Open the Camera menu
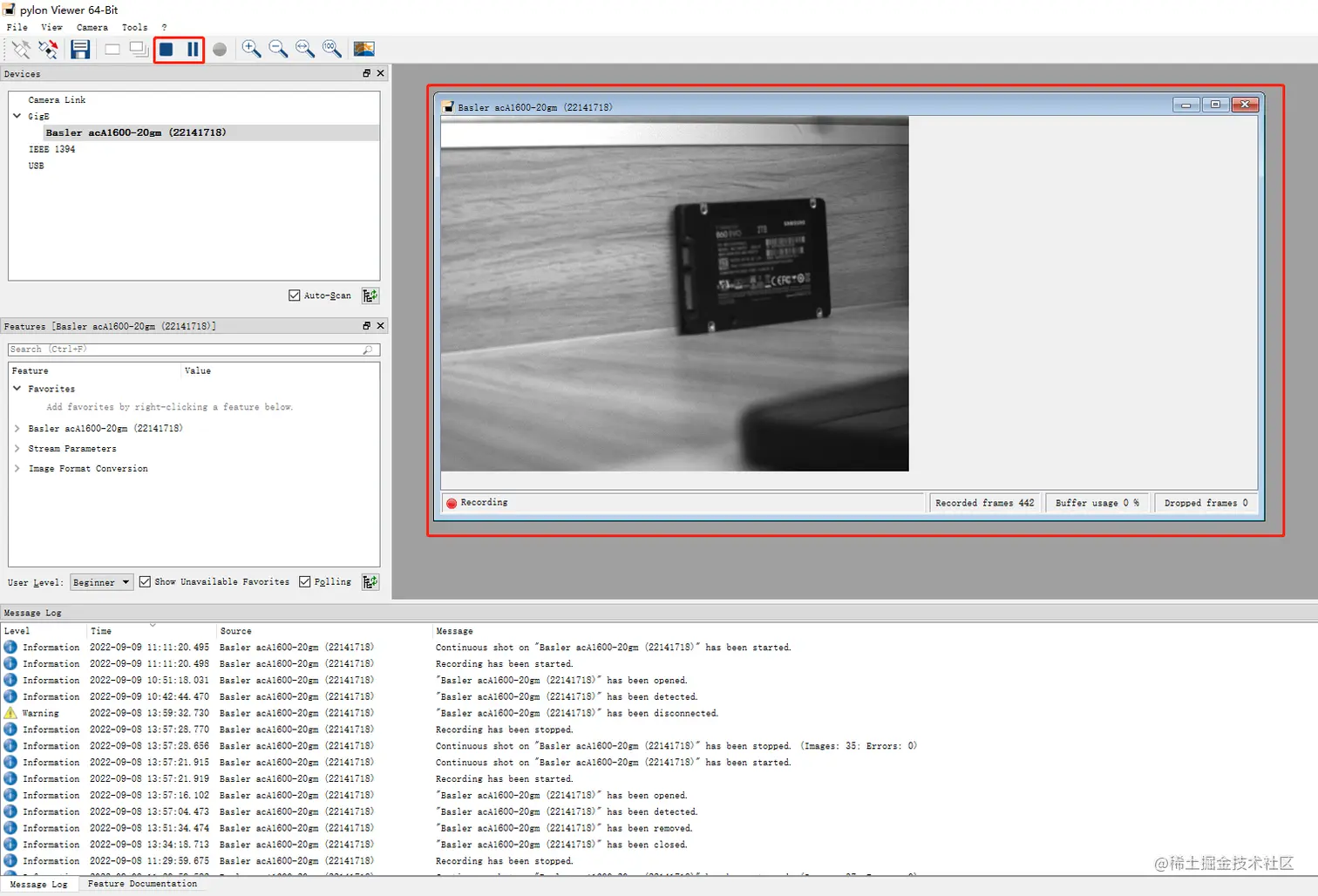1318x896 pixels. pos(92,27)
